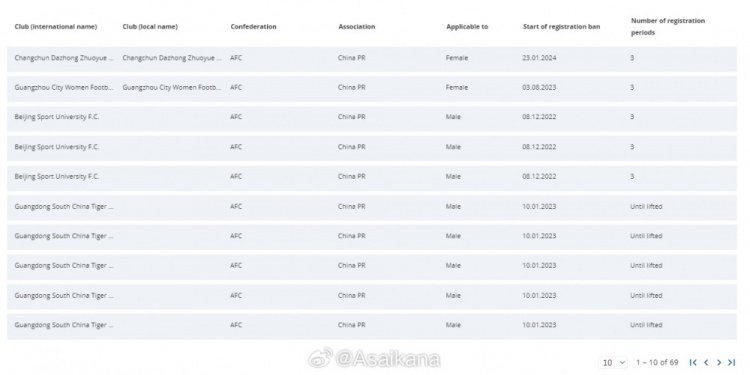Select first Beijing Sport University F.C. row
The width and height of the screenshot is (750, 375).
click(372, 118)
